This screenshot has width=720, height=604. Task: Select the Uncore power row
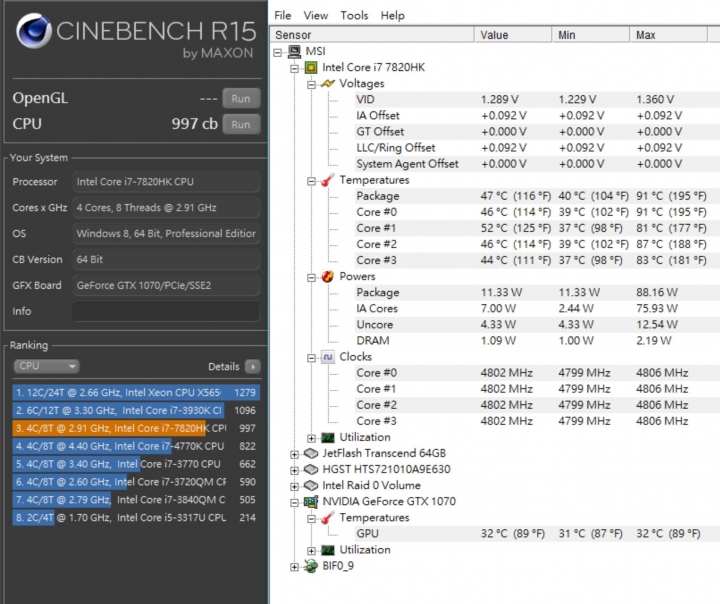point(537,325)
